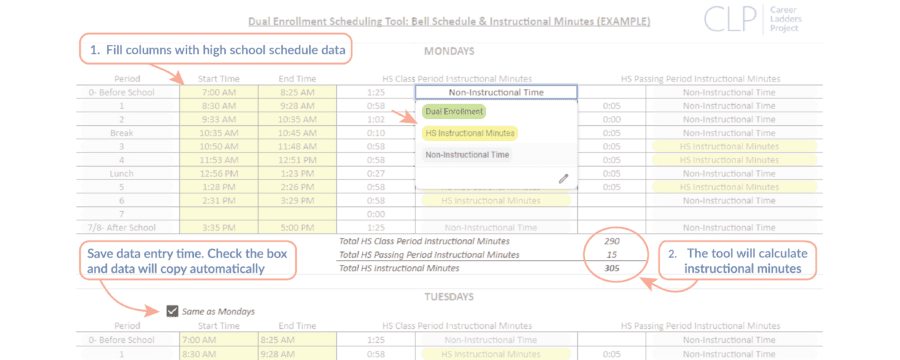Select Mondays 8:25 AM end time cell

coord(297,92)
